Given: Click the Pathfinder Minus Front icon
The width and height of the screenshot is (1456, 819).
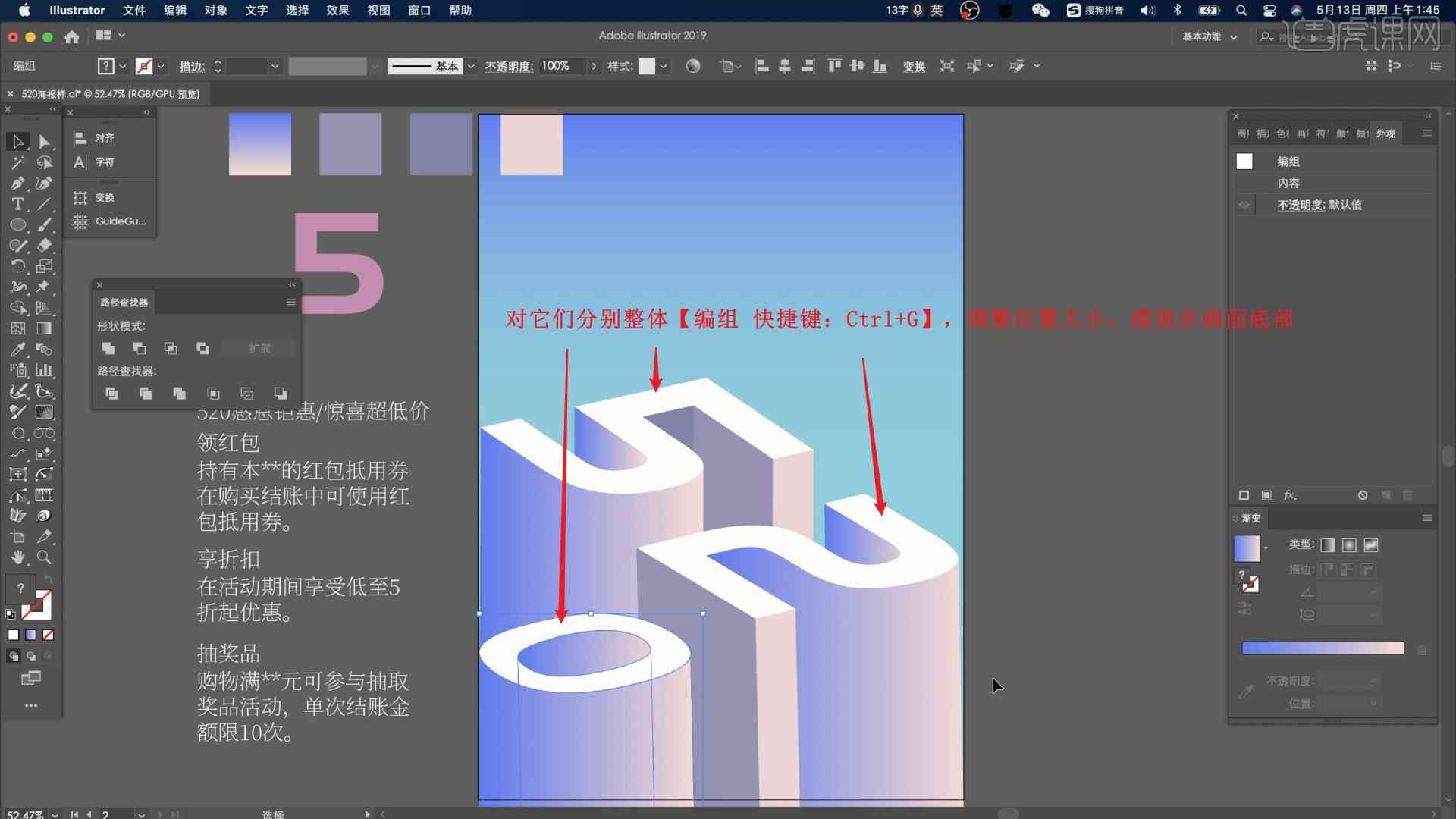Looking at the screenshot, I should (x=139, y=348).
